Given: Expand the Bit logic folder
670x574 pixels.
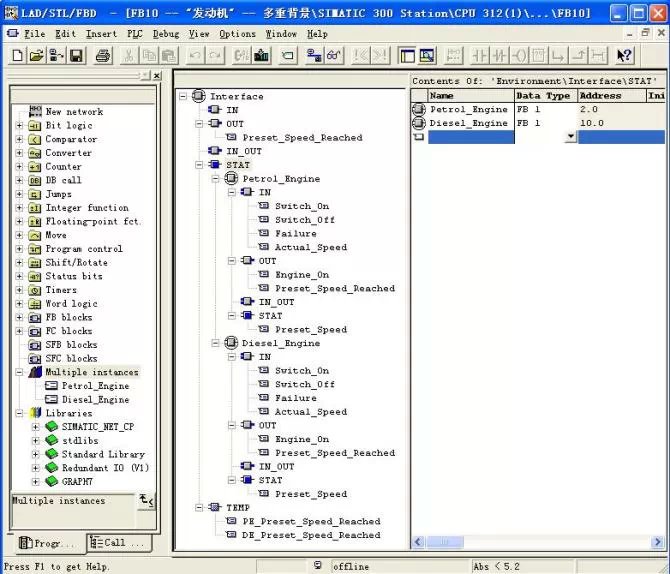Looking at the screenshot, I should 19,125.
